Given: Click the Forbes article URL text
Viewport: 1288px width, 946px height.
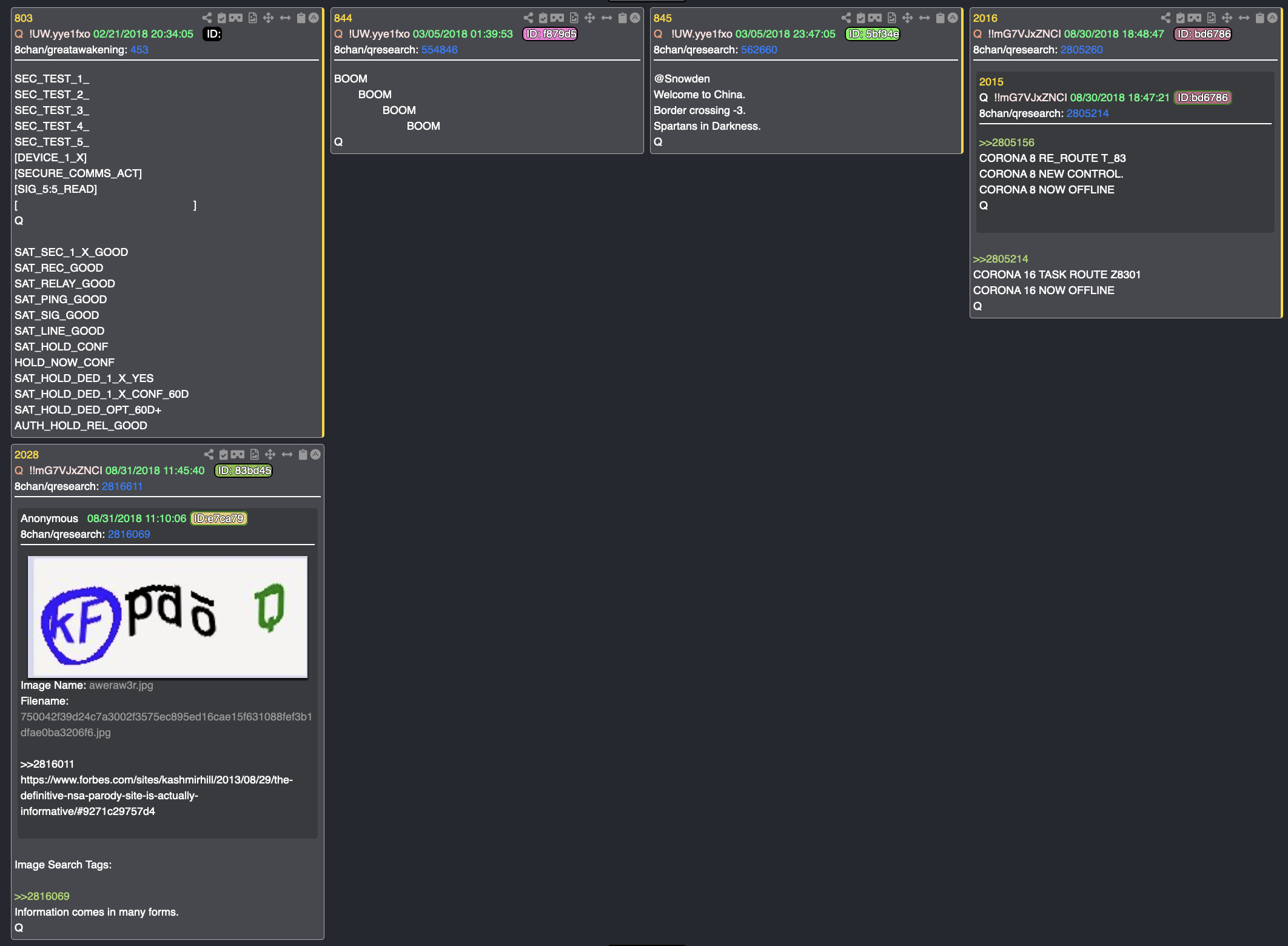Looking at the screenshot, I should pyautogui.click(x=156, y=796).
